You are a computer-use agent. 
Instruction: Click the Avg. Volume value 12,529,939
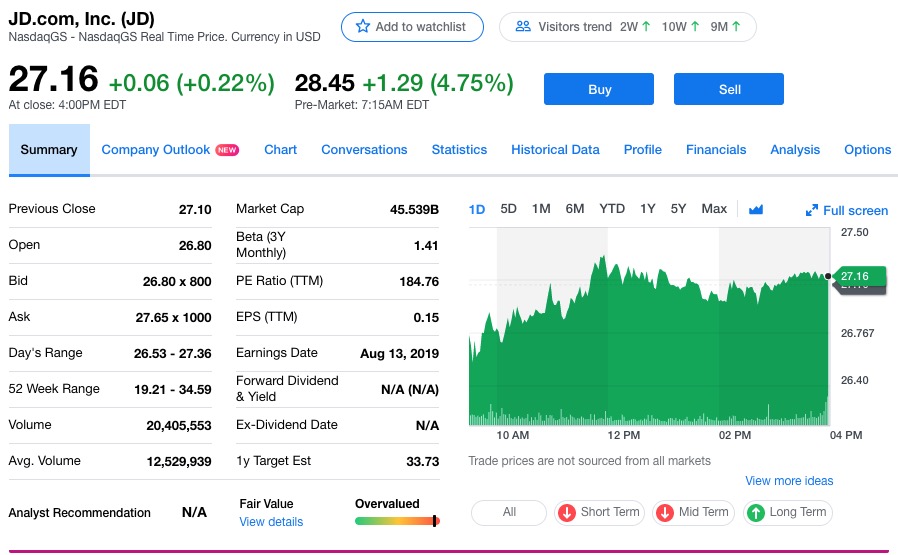(x=179, y=462)
